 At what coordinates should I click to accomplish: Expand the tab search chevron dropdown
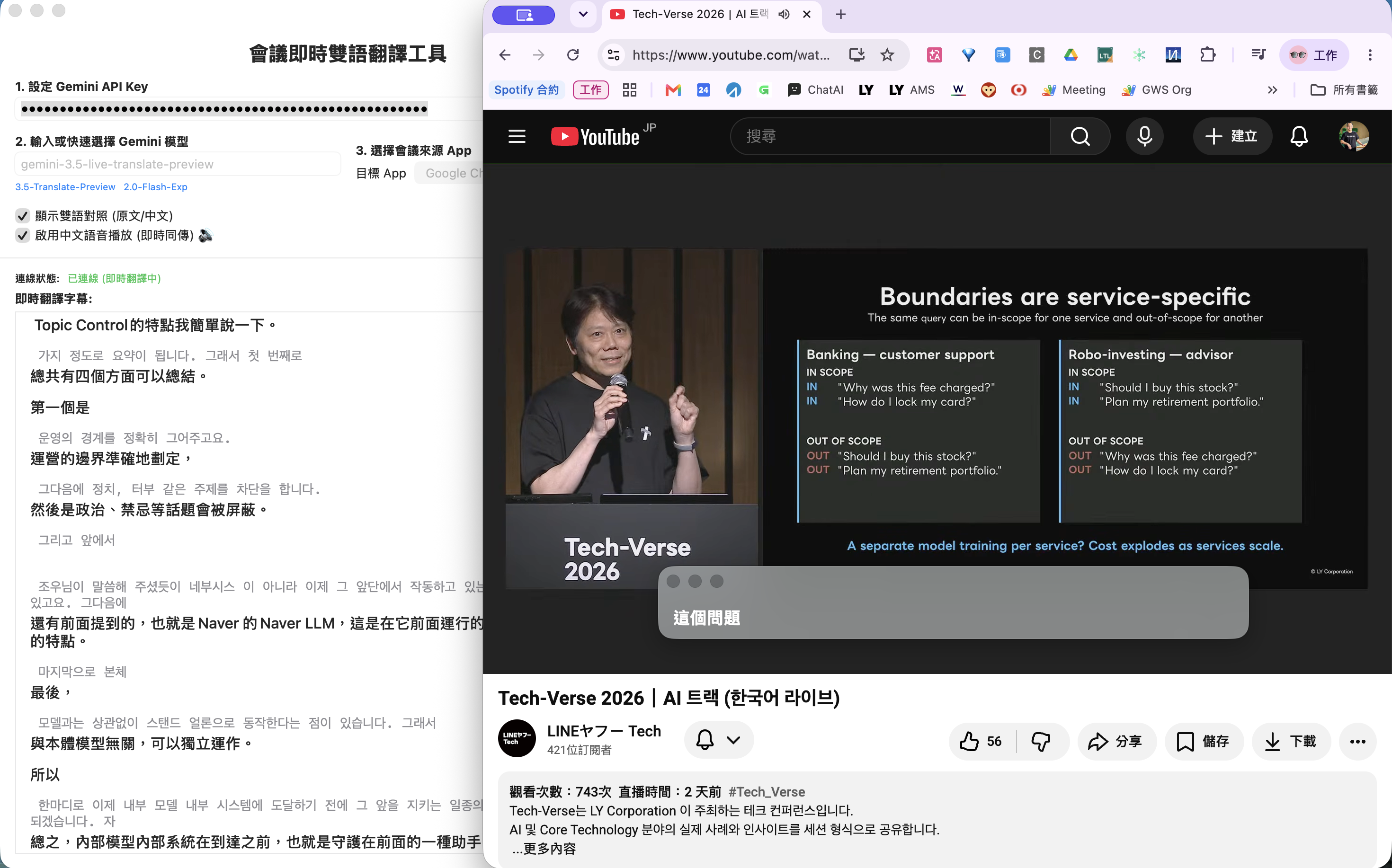[x=583, y=14]
